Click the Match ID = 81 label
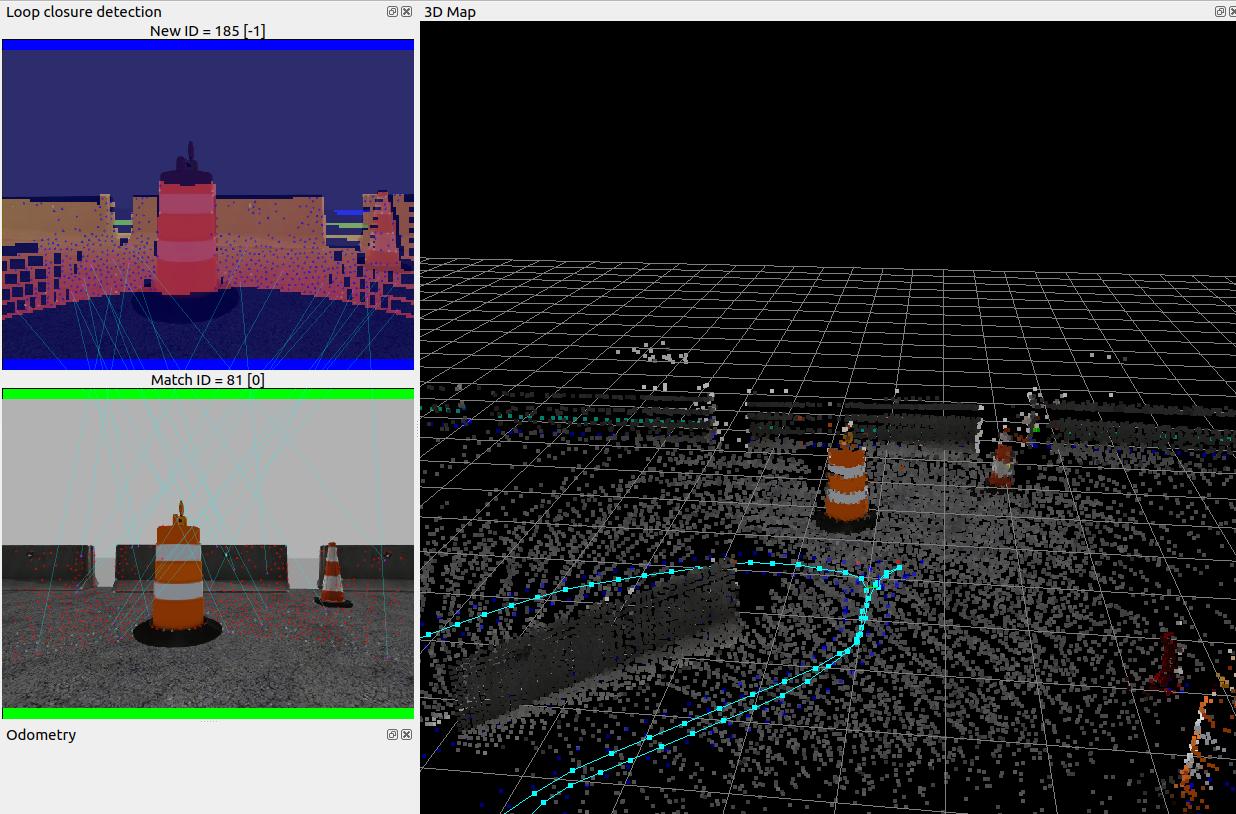This screenshot has width=1236, height=814. point(207,380)
